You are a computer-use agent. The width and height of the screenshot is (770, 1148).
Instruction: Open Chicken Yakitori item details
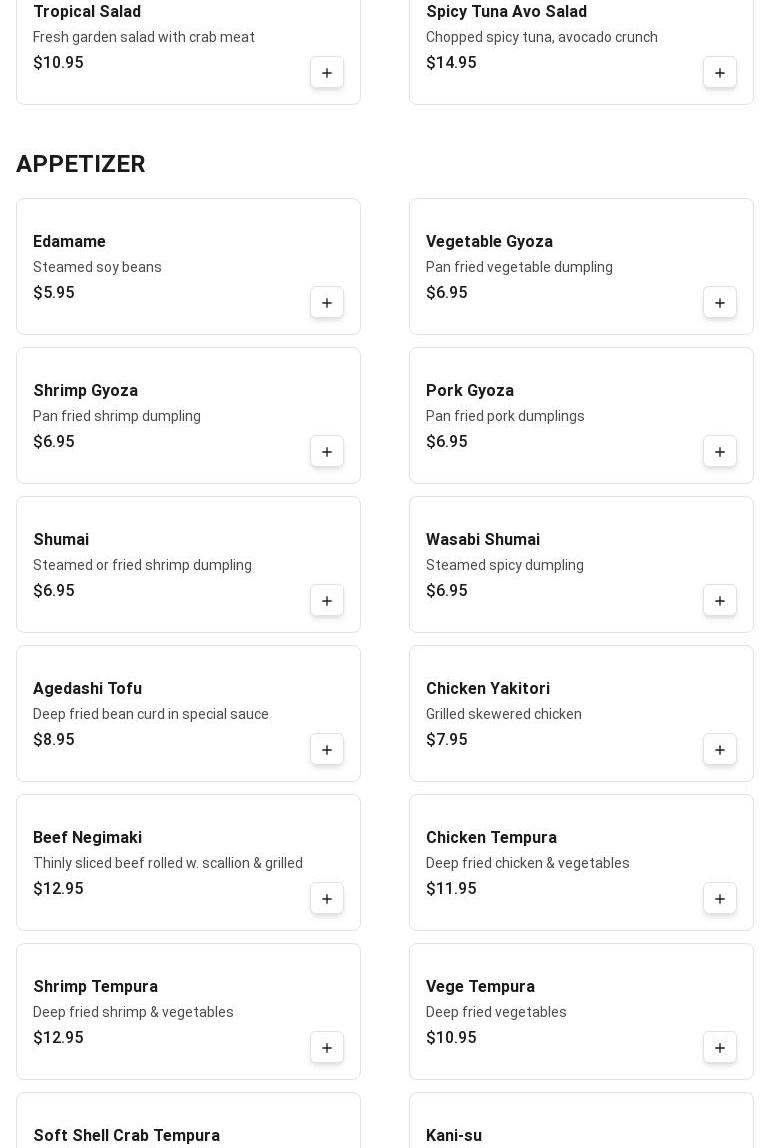point(487,689)
